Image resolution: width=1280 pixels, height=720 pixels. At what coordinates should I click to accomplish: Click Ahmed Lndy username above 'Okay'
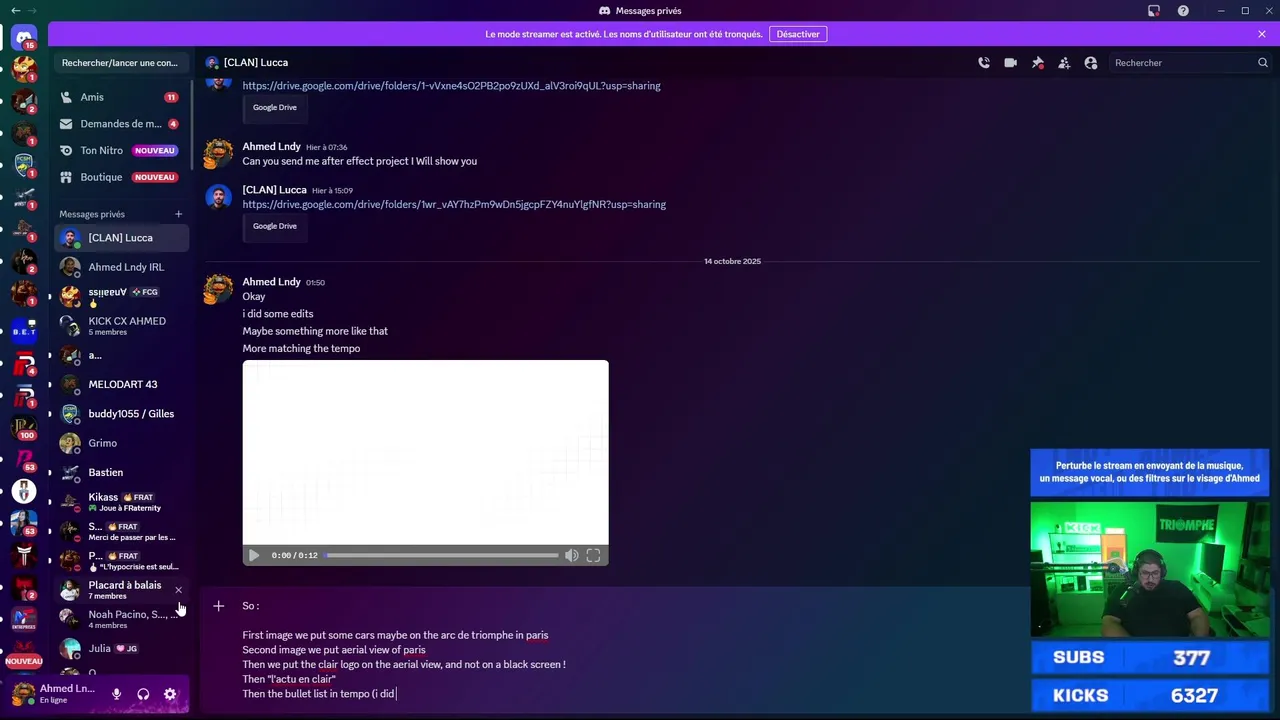(271, 282)
